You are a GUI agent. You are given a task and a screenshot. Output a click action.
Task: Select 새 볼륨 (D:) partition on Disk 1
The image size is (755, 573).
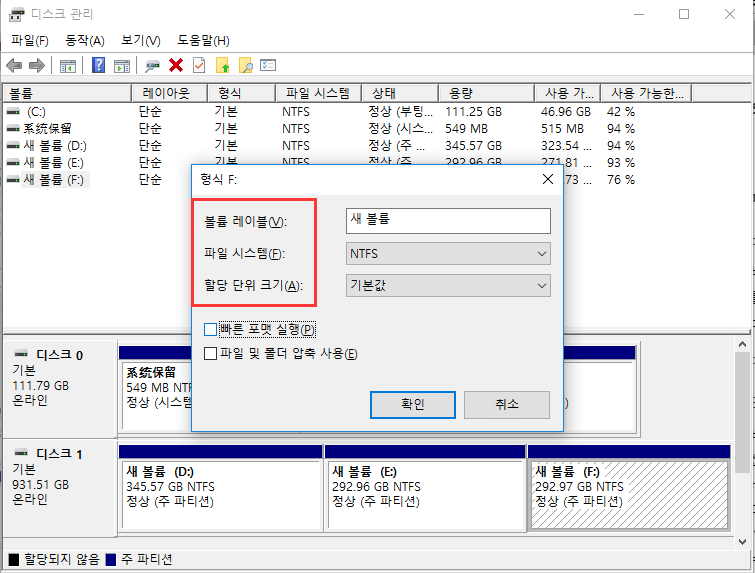click(221, 494)
